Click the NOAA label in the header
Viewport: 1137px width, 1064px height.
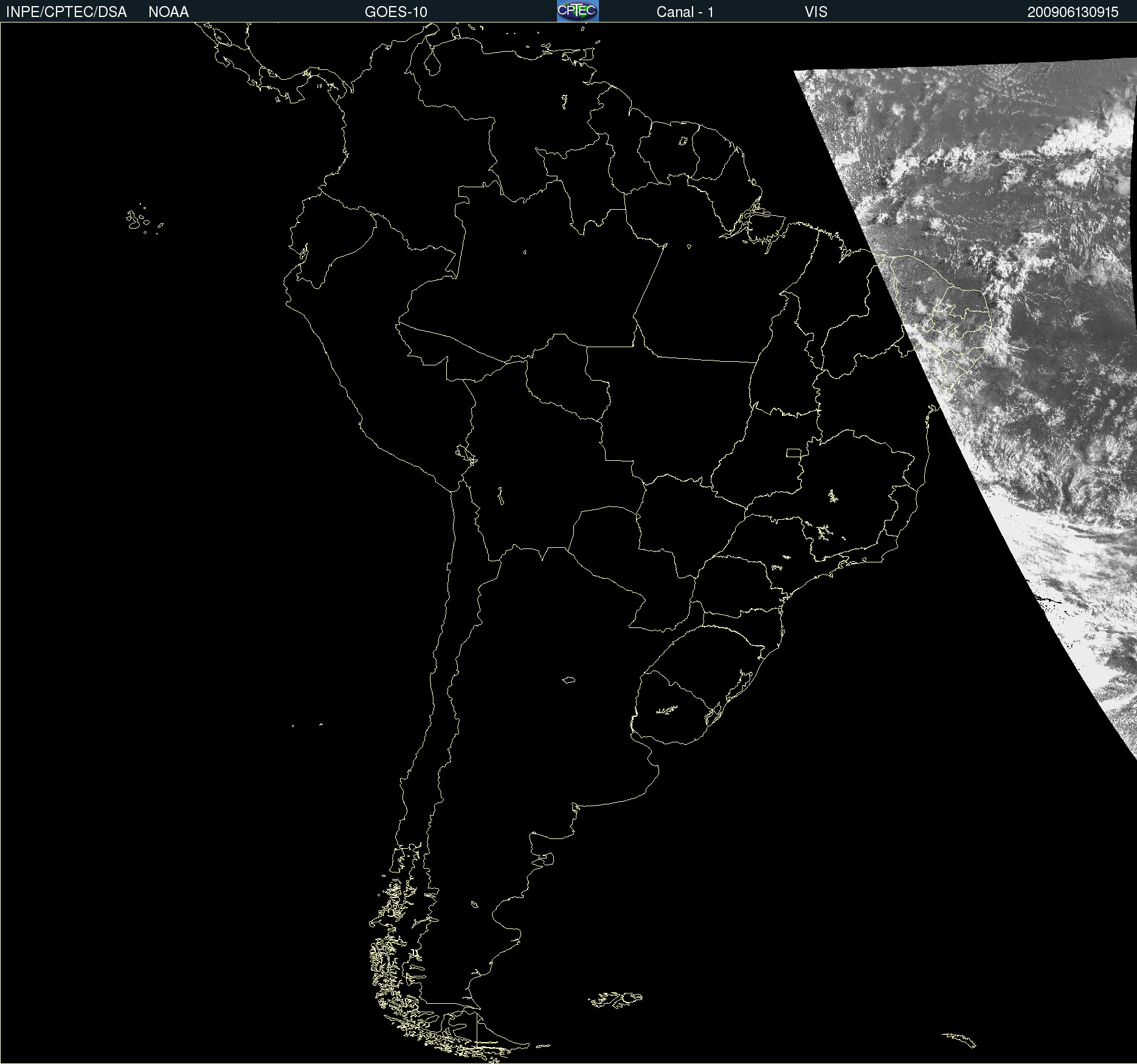tap(168, 12)
